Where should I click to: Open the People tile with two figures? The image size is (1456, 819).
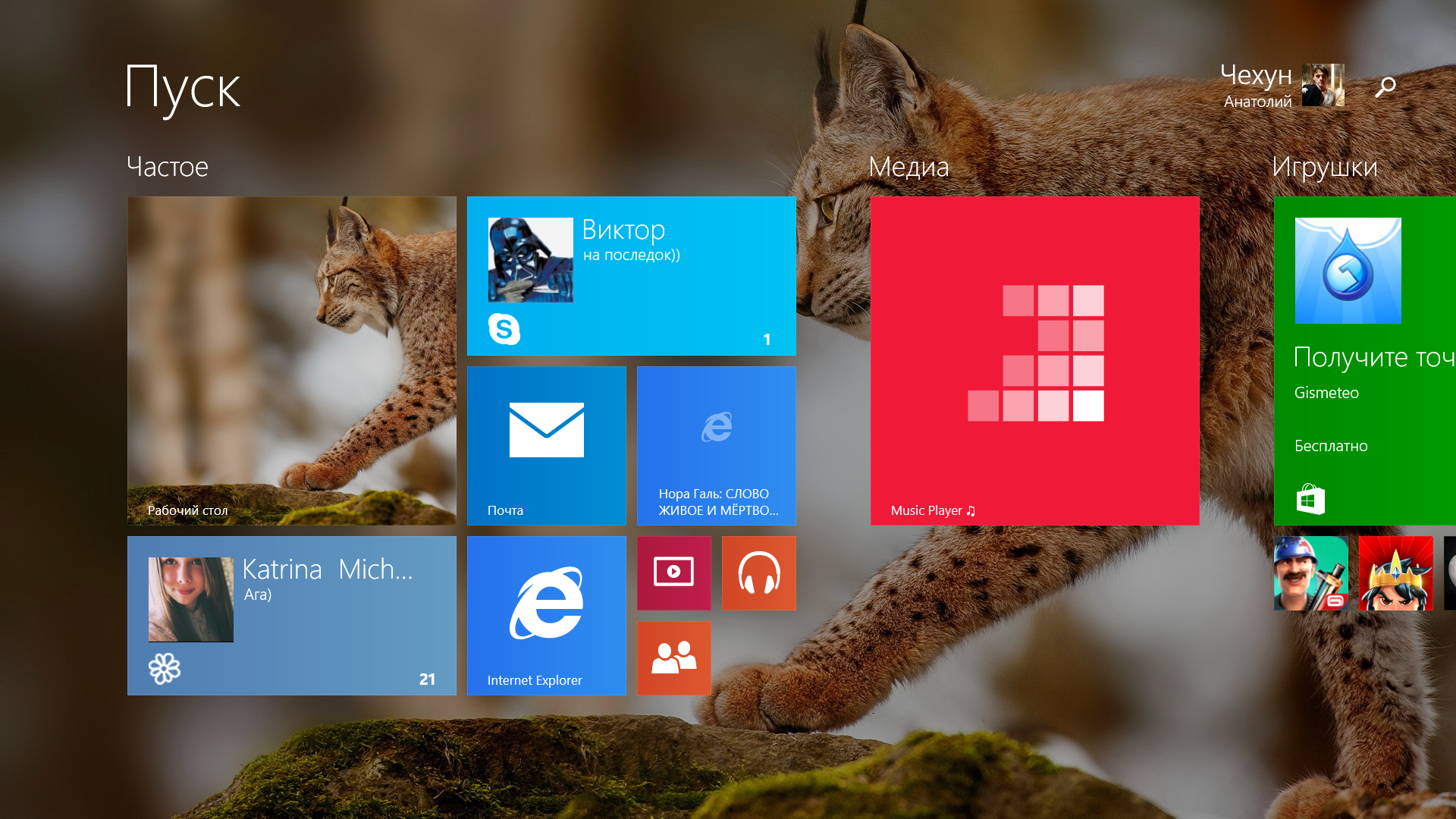673,658
